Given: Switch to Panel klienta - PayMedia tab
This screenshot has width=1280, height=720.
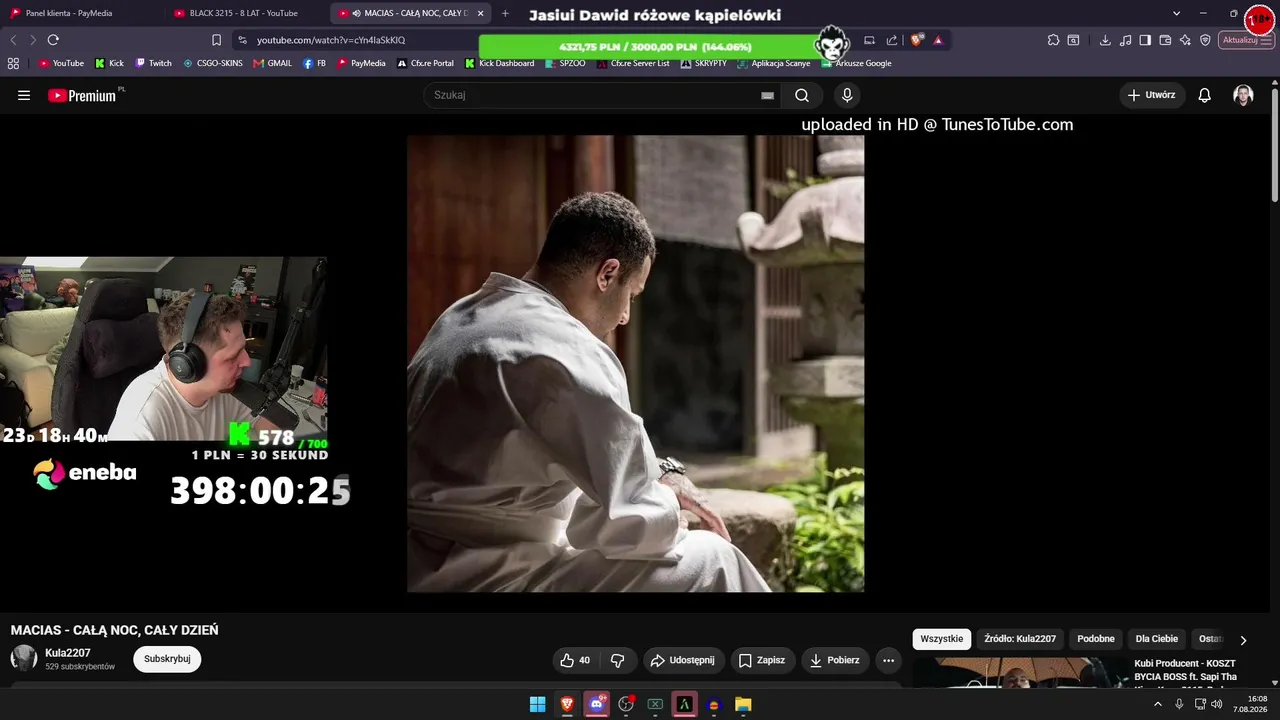Looking at the screenshot, I should click(x=82, y=13).
